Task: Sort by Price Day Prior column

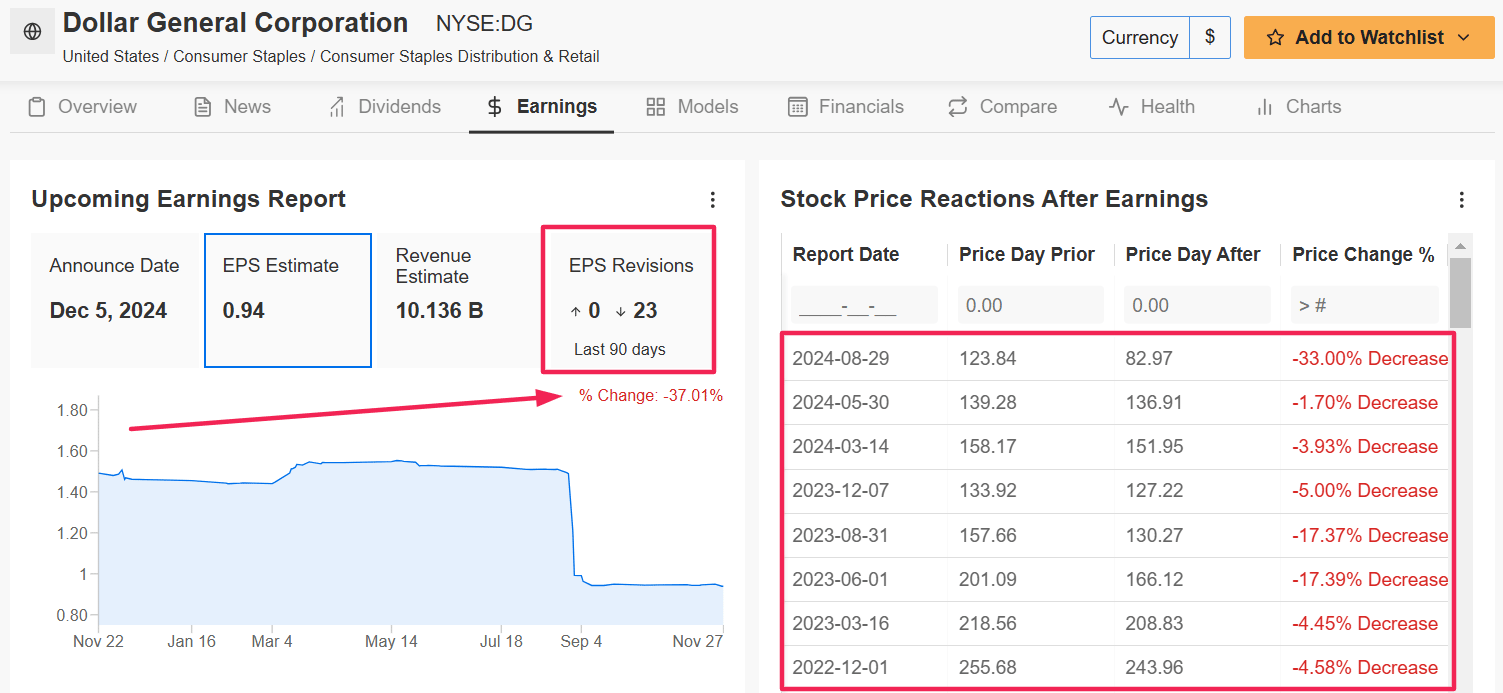Action: (x=1027, y=255)
